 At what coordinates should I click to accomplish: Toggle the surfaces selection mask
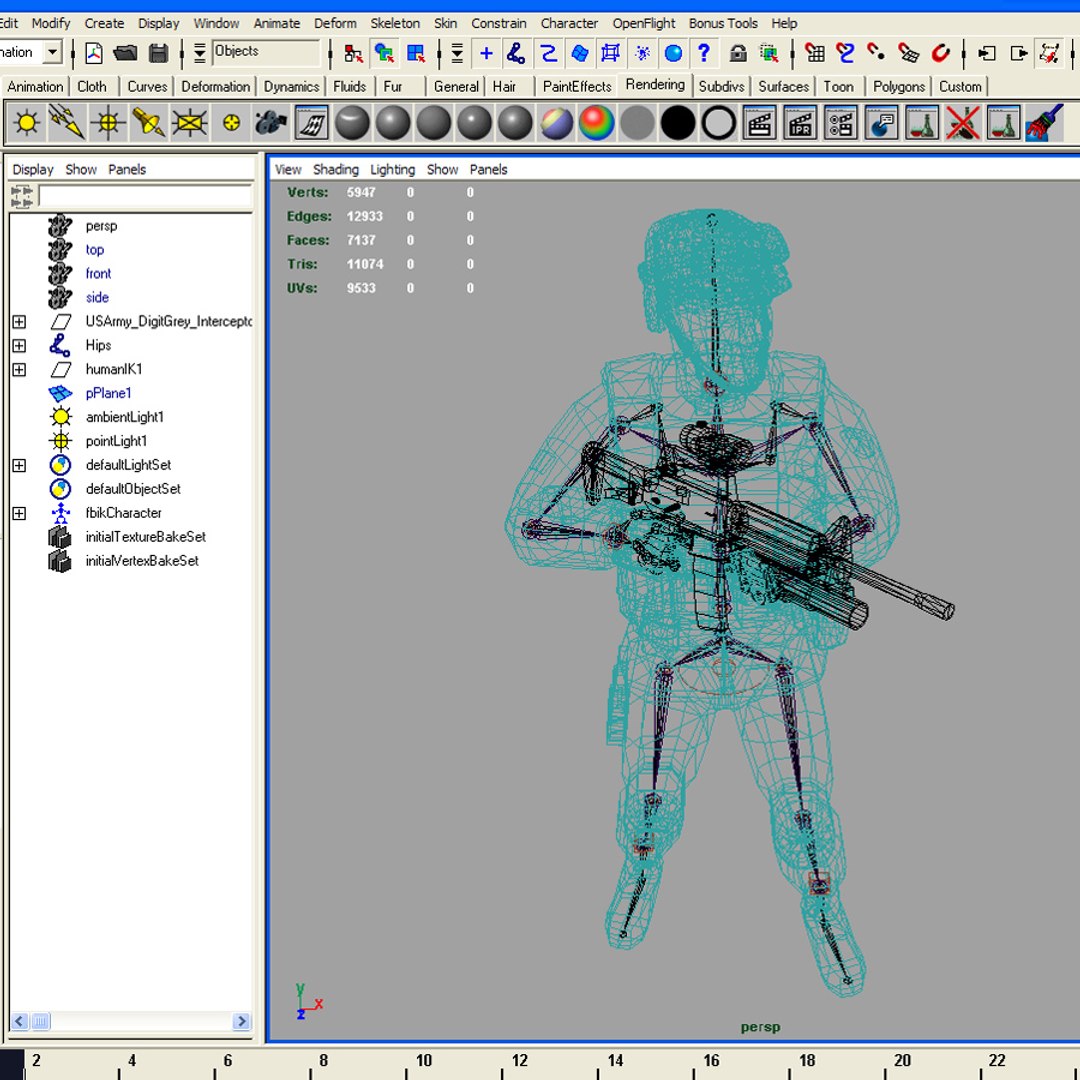[580, 53]
